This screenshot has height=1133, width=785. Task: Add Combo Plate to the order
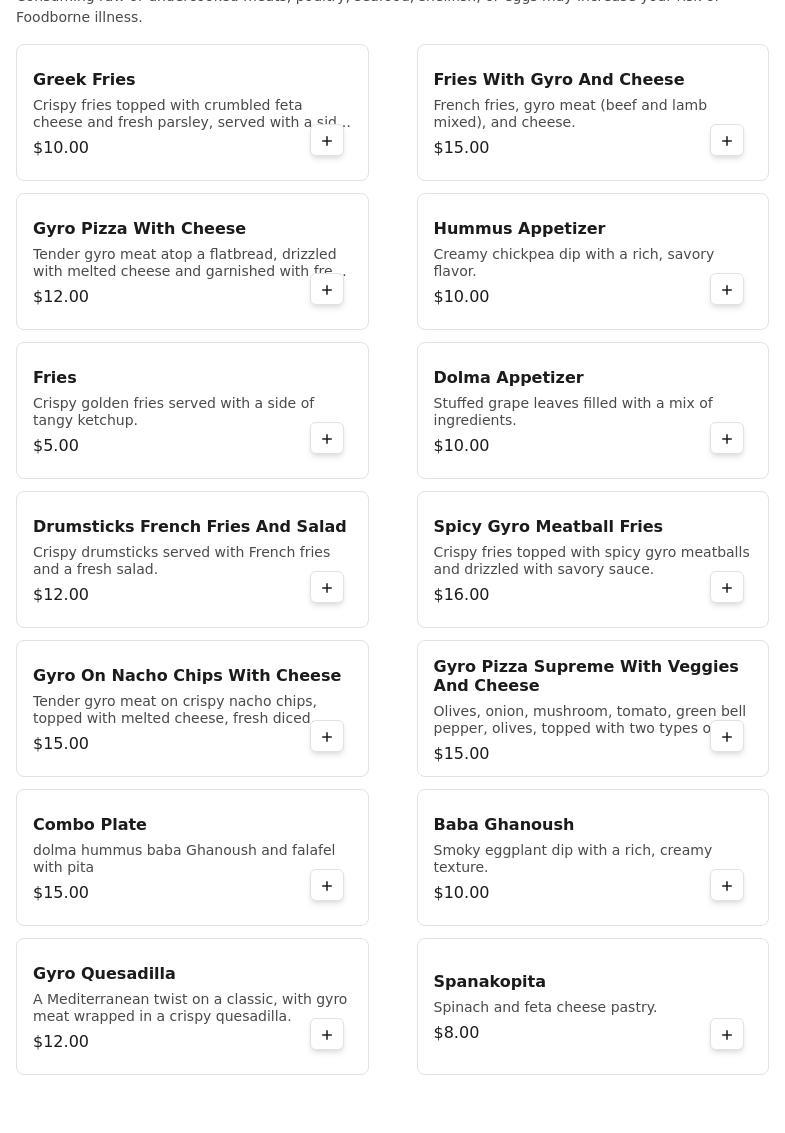click(x=327, y=886)
